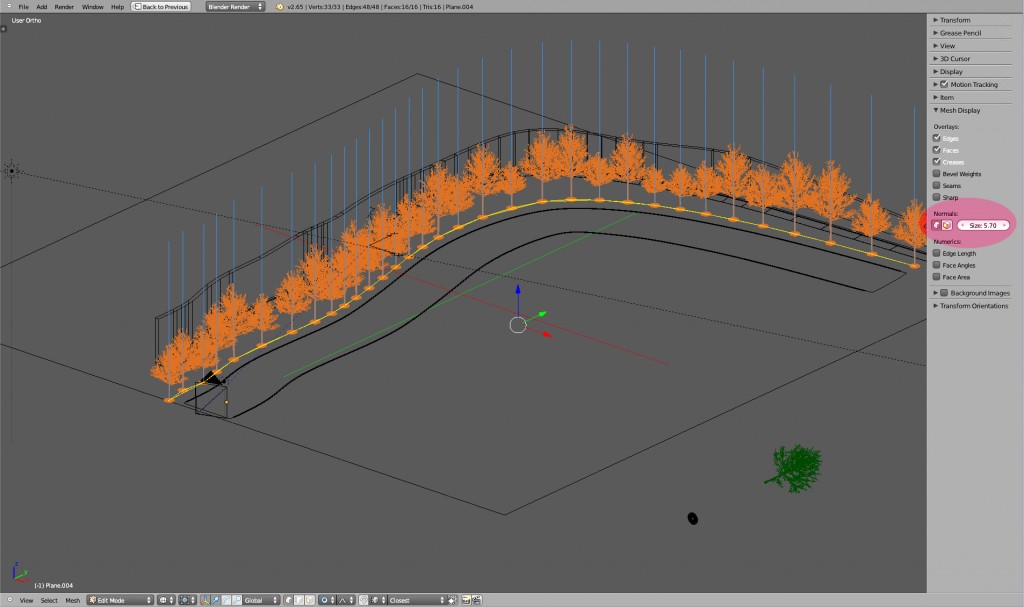Increase the normals Size 5.70 value

point(1005,224)
